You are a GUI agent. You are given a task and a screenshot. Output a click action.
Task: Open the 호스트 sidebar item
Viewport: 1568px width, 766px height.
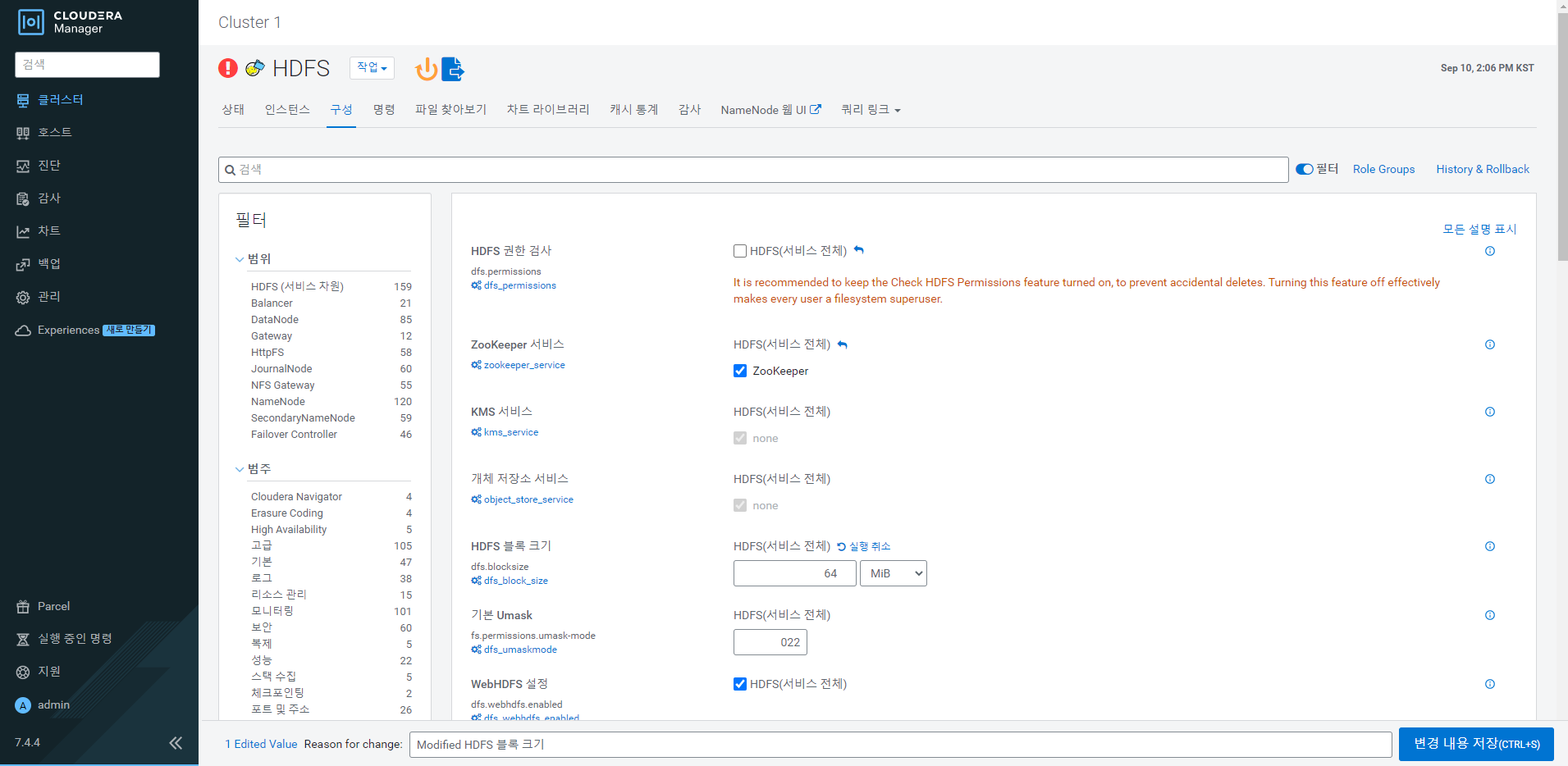pos(44,132)
